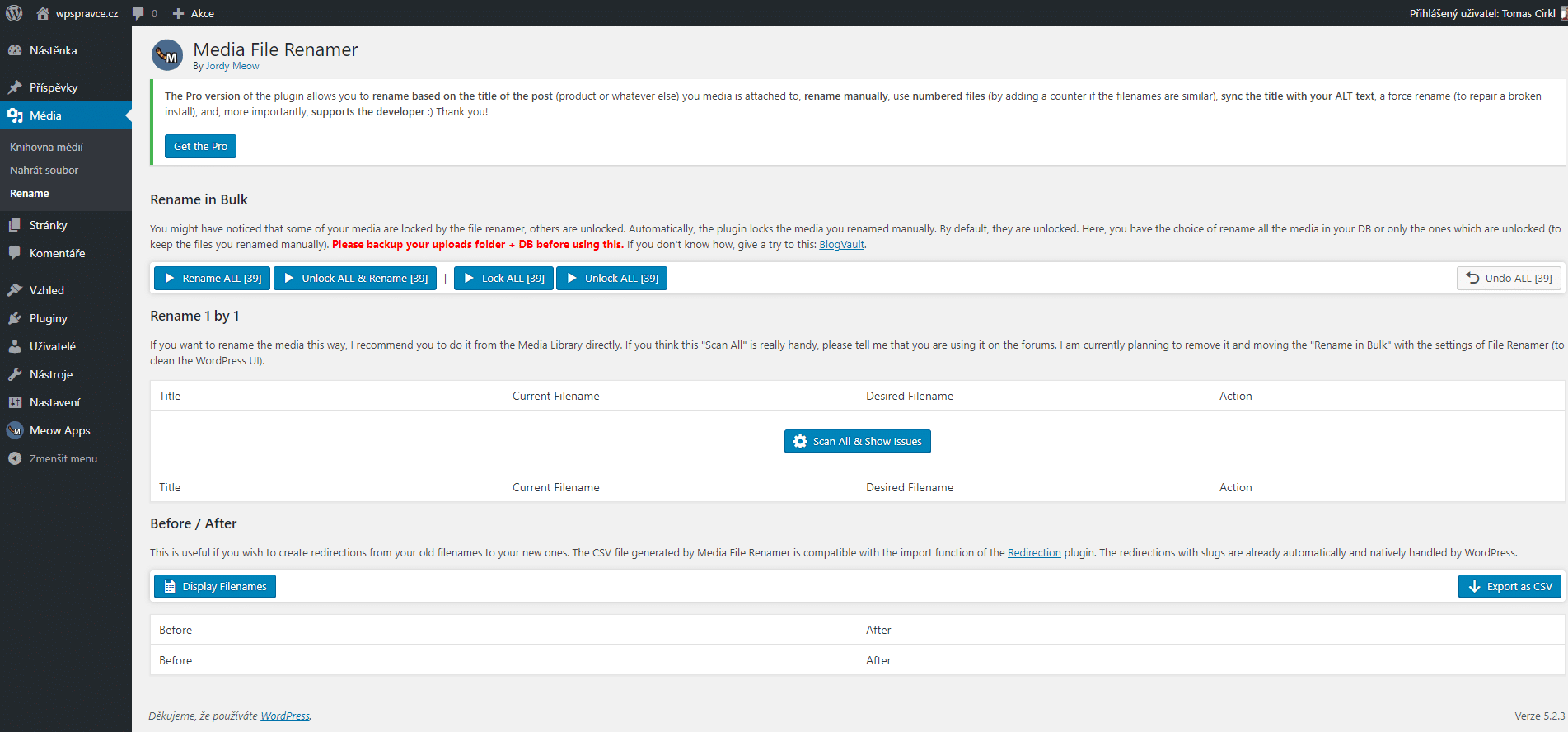
Task: Click the Stránky pages icon
Action: pyautogui.click(x=15, y=225)
